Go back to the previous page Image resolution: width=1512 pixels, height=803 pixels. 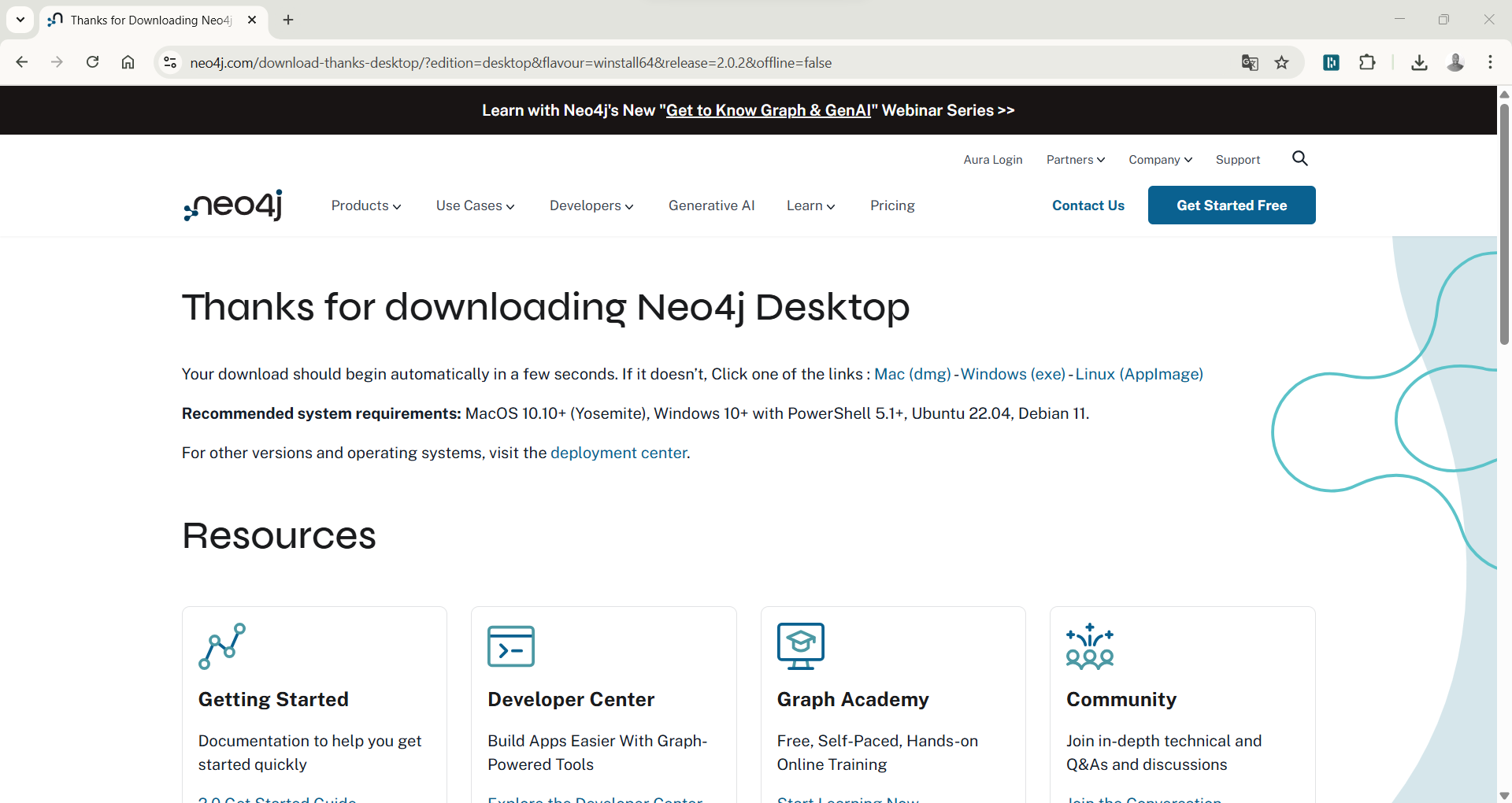pyautogui.click(x=22, y=62)
